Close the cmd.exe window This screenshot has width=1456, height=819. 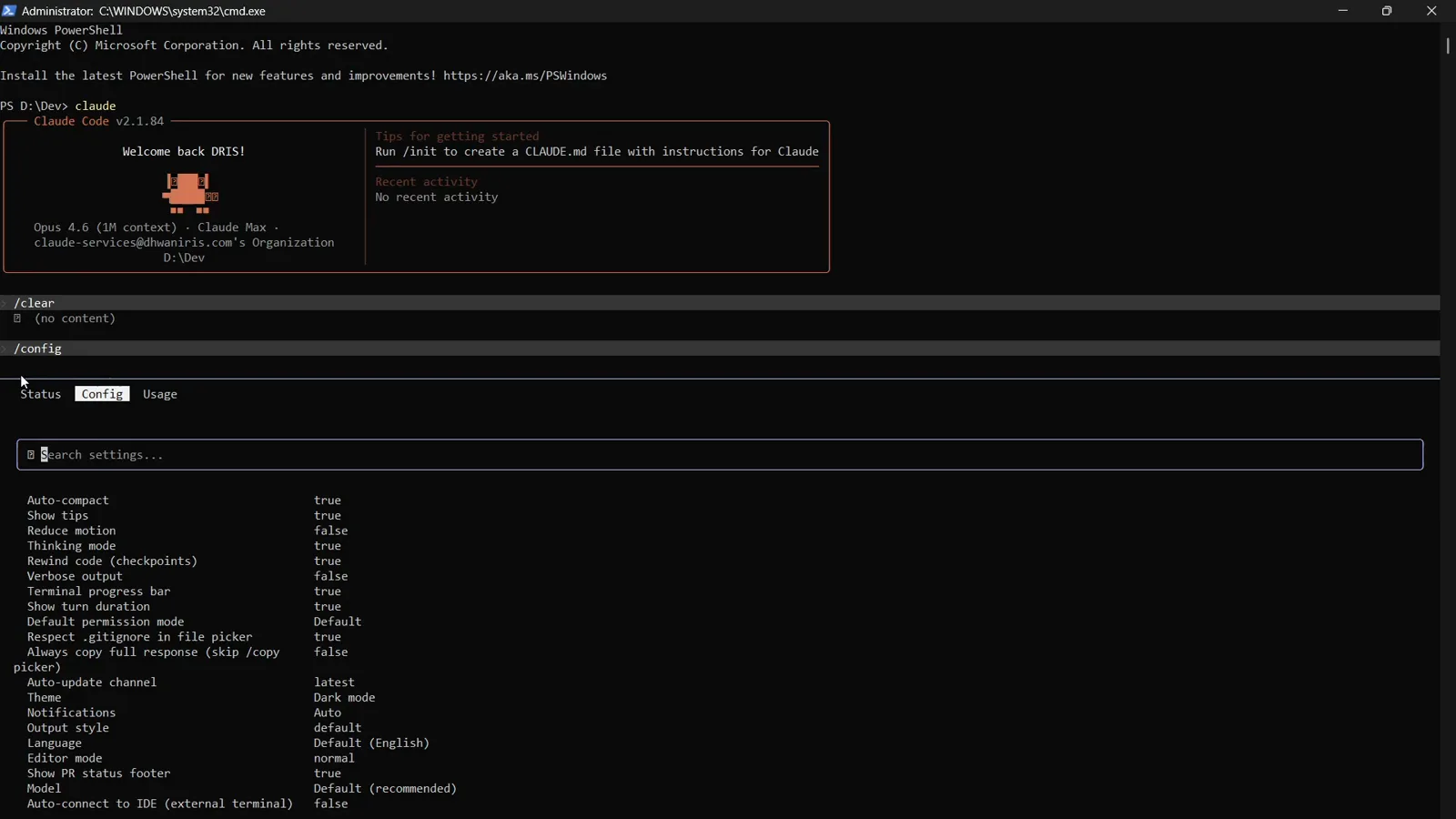coord(1431,11)
